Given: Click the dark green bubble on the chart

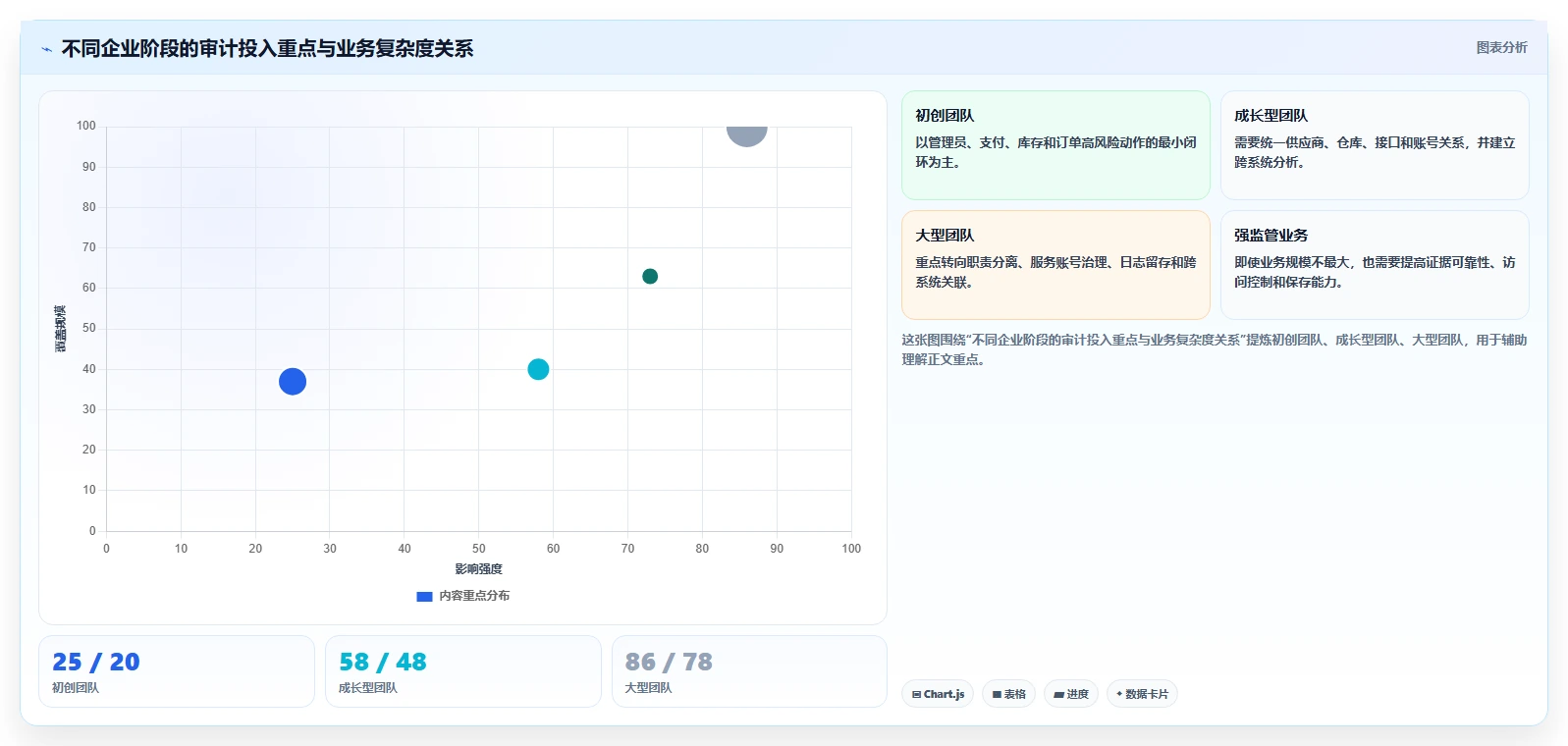Looking at the screenshot, I should point(650,276).
